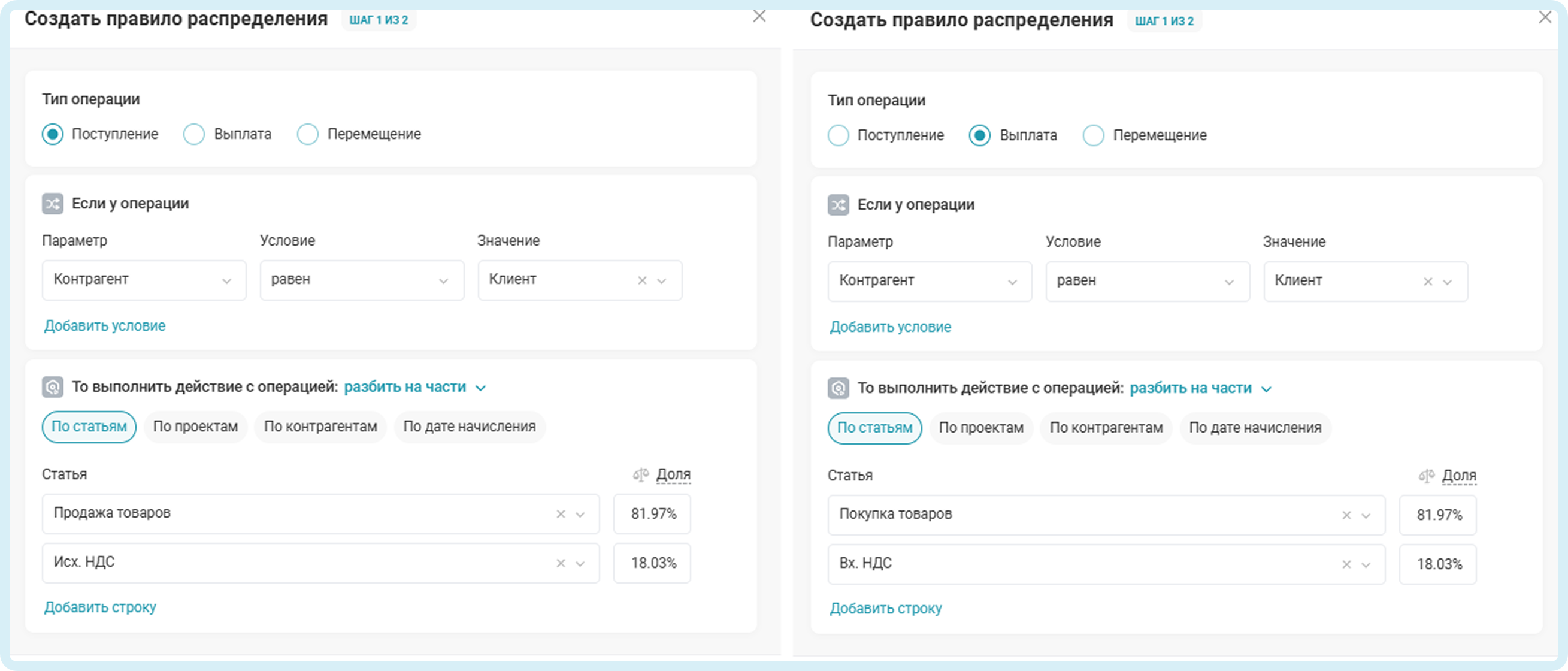Switch to 'По дате начисления' tab, right form
The width and height of the screenshot is (1568, 671).
pyautogui.click(x=1255, y=428)
